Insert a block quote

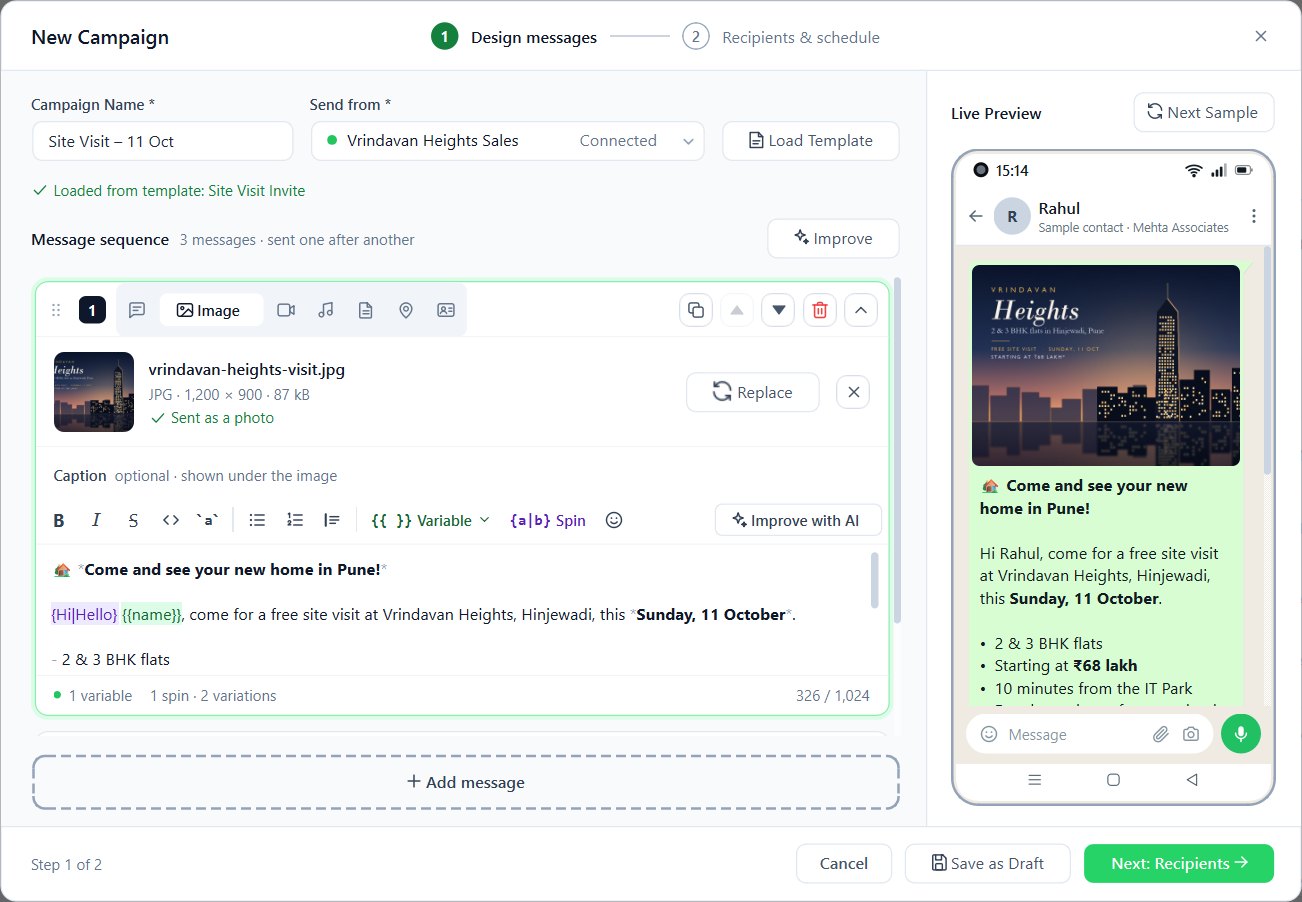pos(332,520)
